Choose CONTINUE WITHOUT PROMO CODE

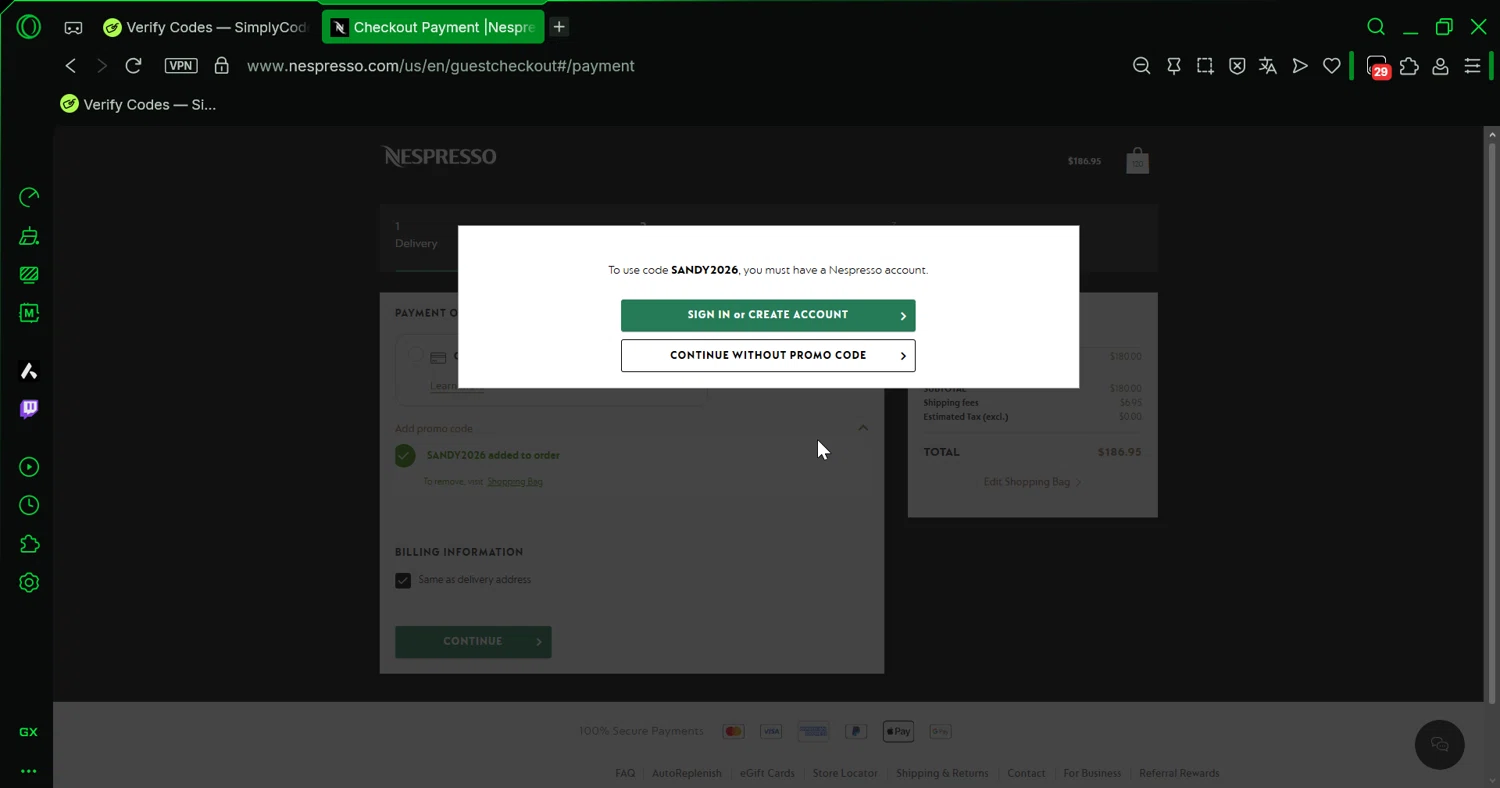click(768, 356)
